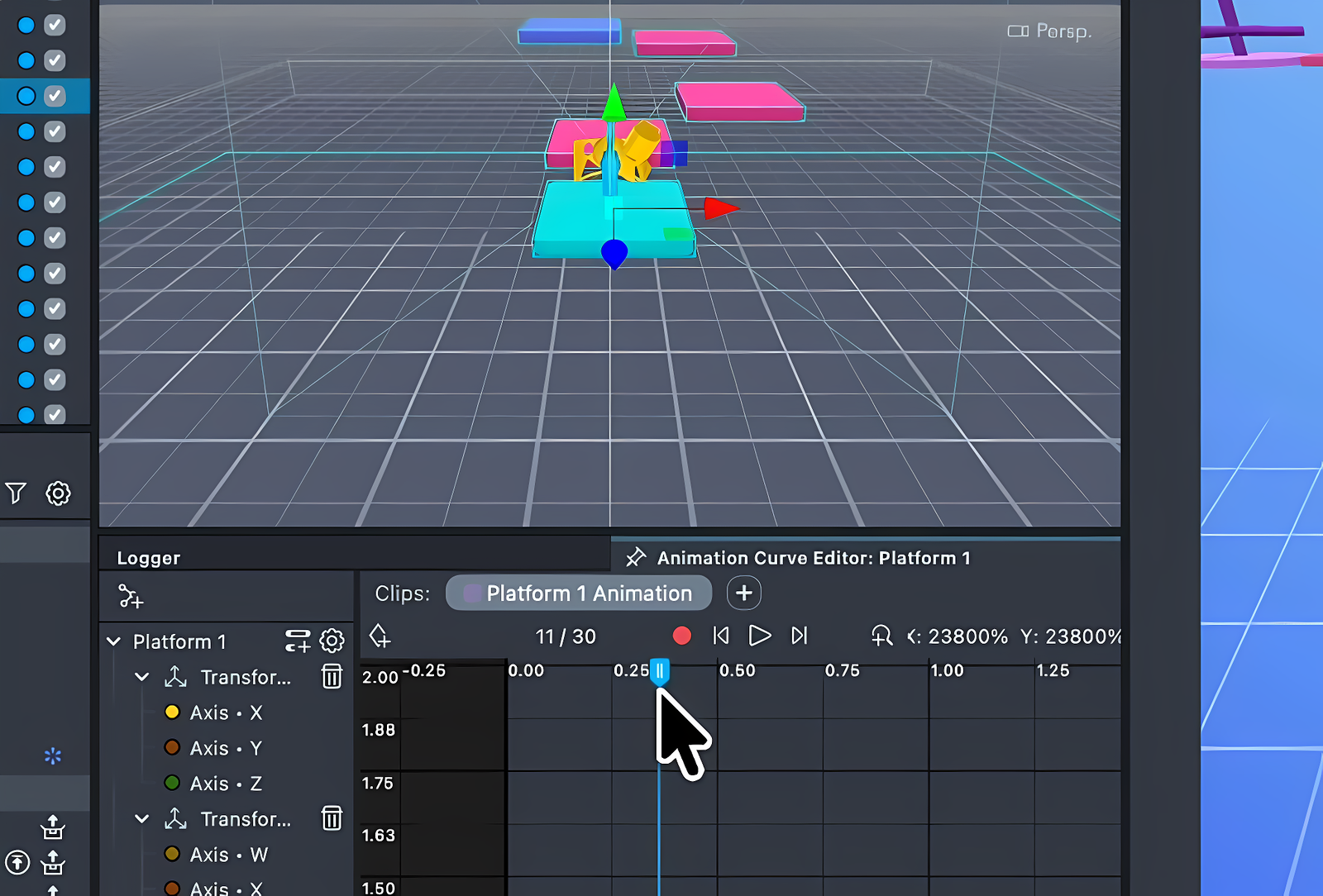This screenshot has height=896, width=1323.
Task: Toggle the checkbox on the highlighted layer row
Action: point(55,96)
